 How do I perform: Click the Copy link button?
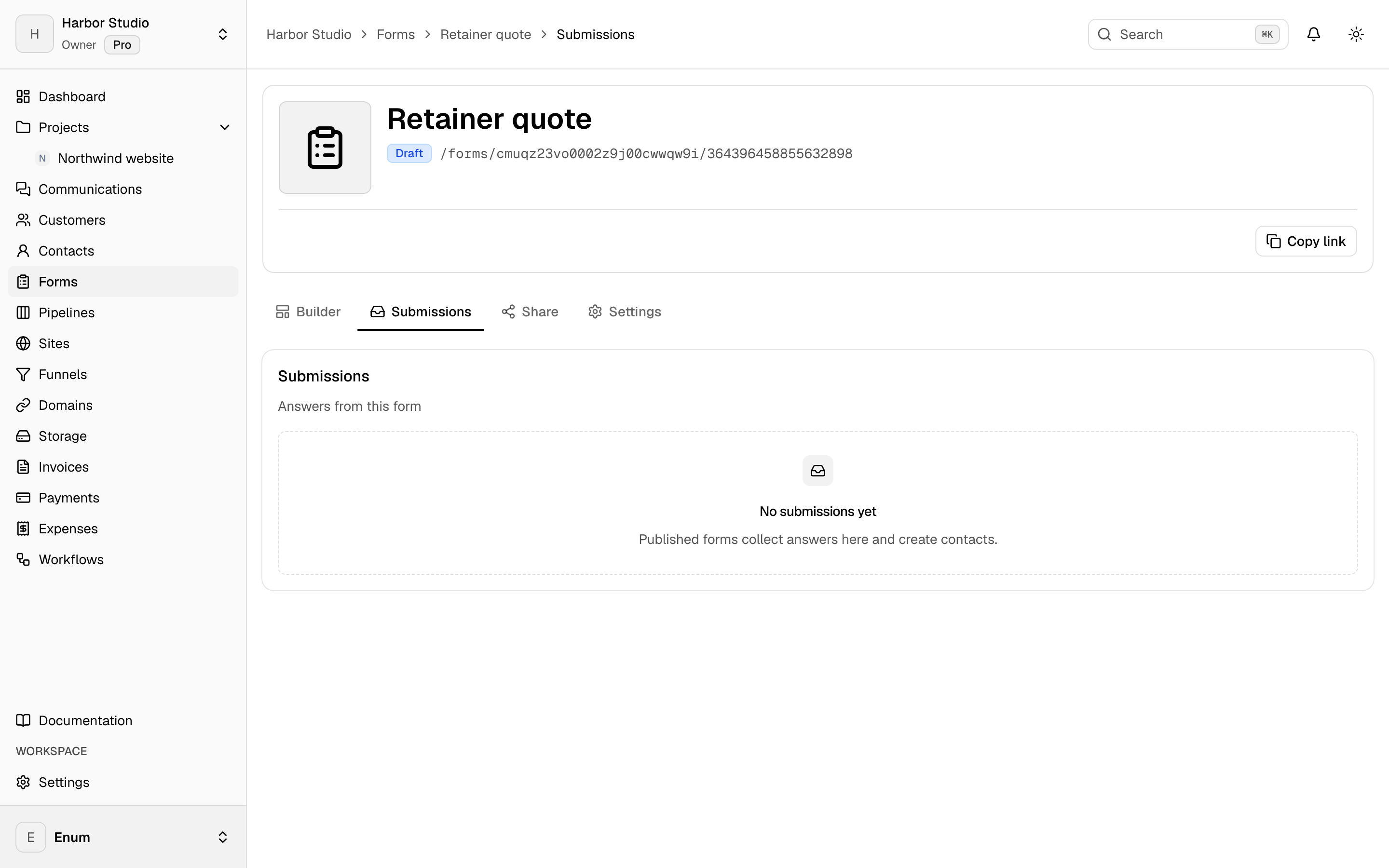point(1306,241)
